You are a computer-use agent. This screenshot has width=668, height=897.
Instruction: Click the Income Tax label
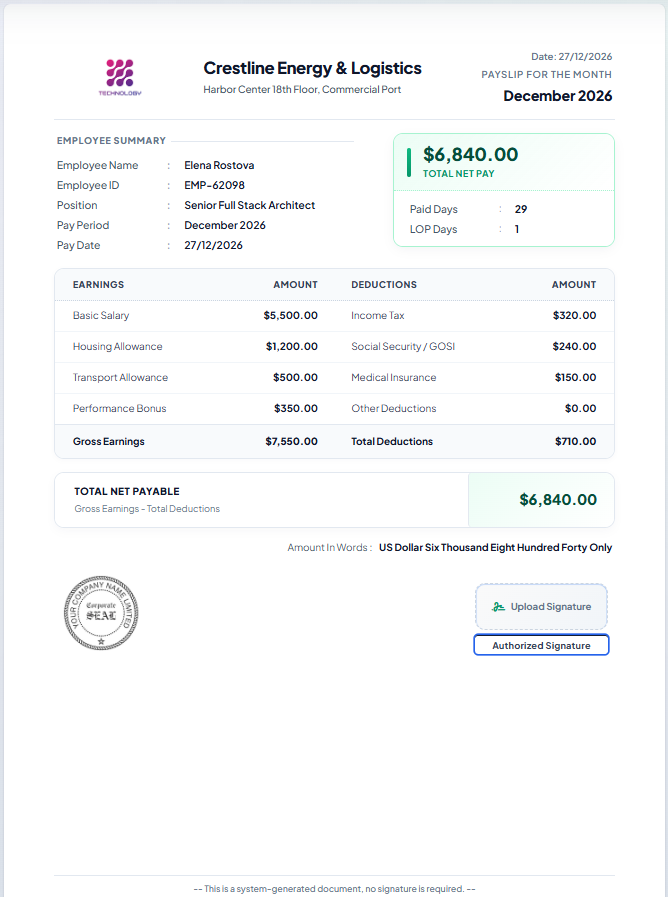tap(377, 315)
